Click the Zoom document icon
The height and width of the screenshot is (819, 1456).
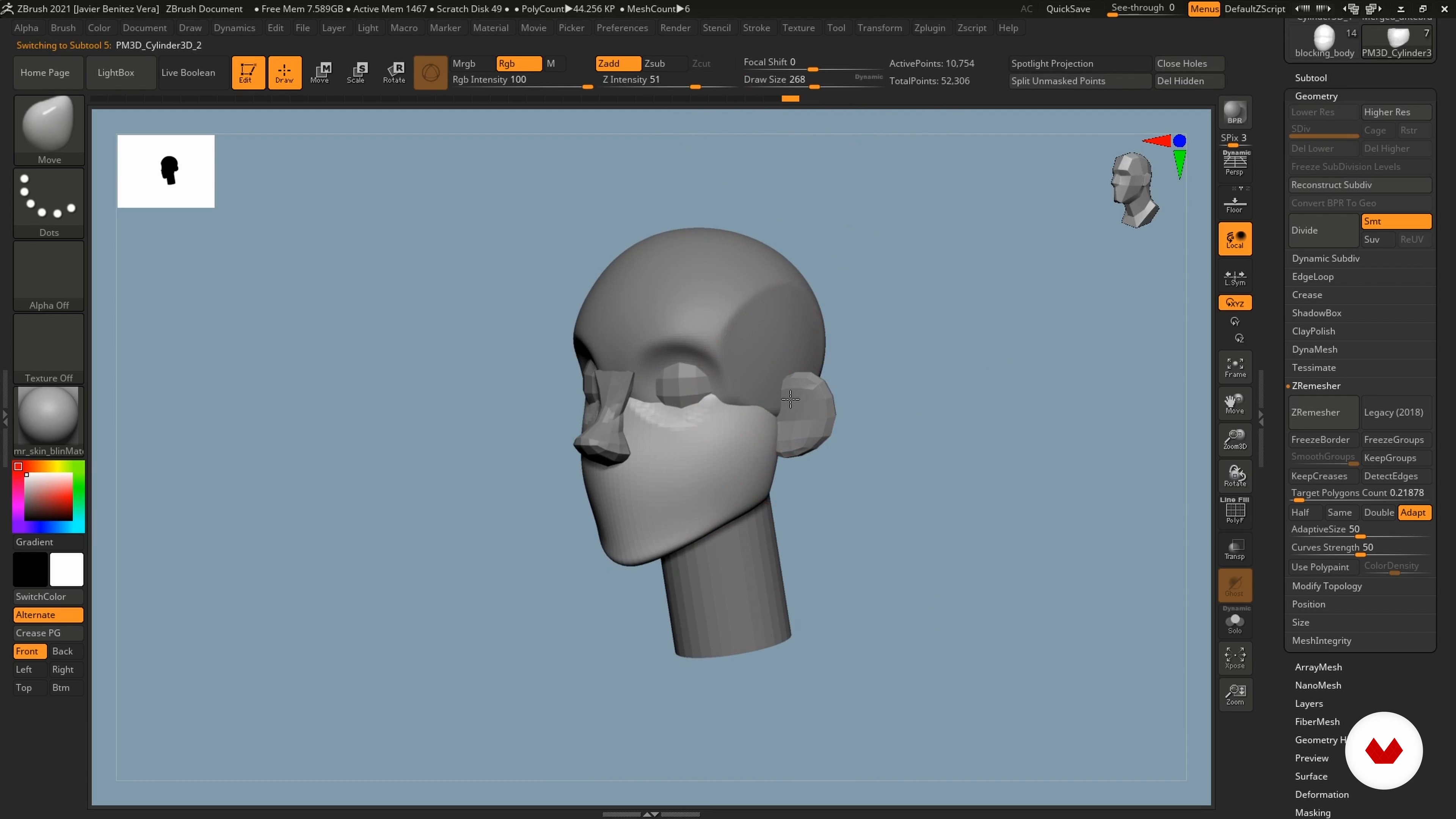1235,695
